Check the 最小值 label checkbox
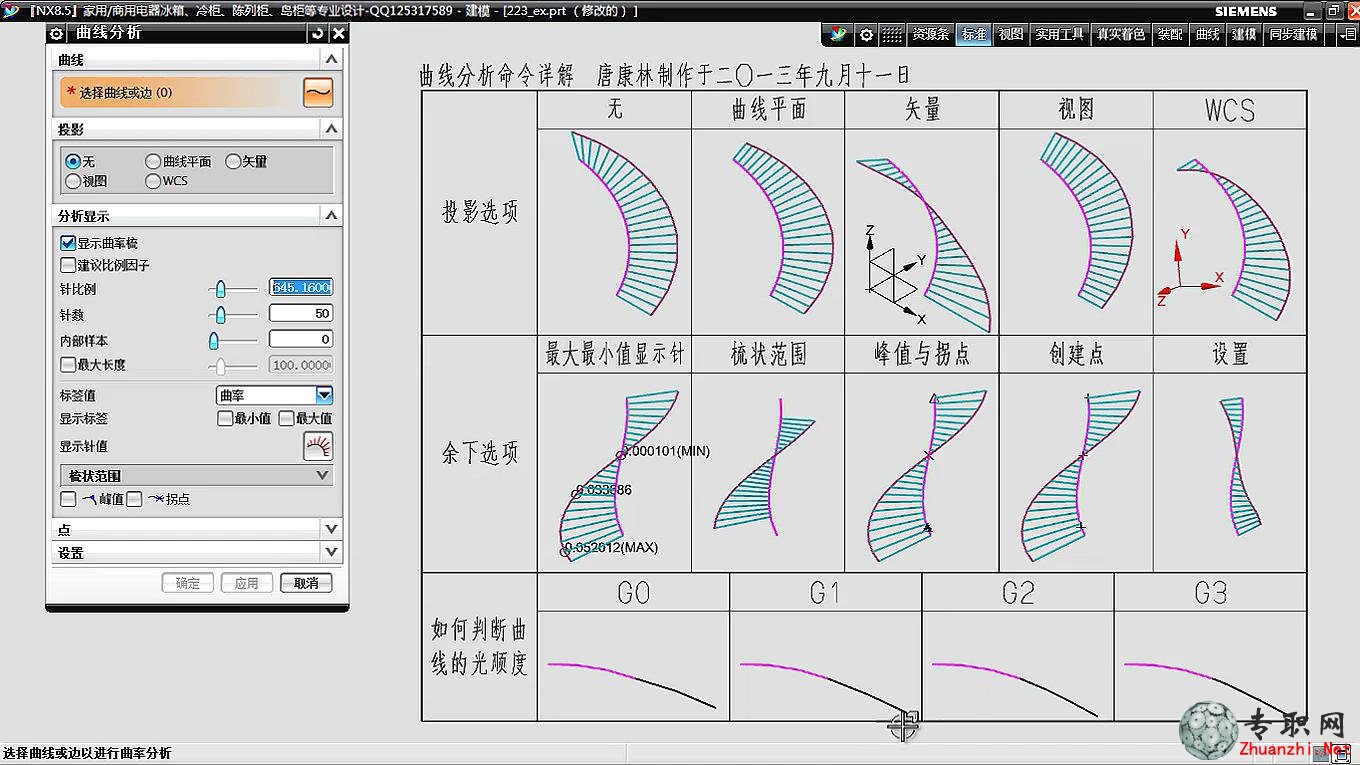This screenshot has height=765, width=1360. point(225,418)
